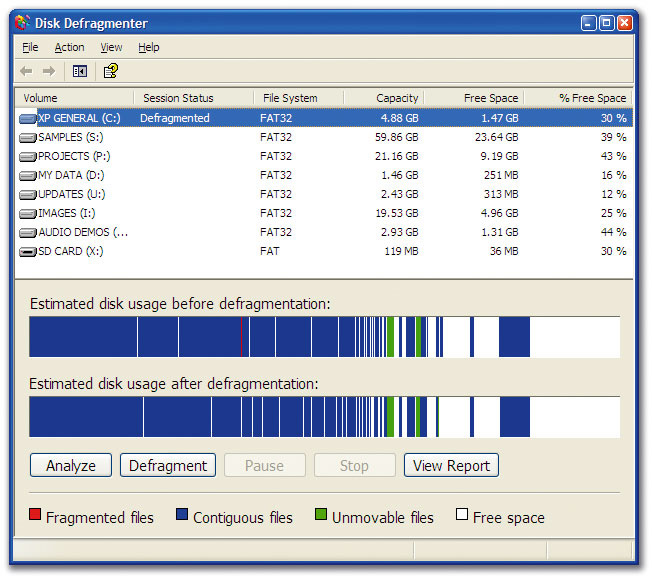
Task: Click the Help toolbar icon
Action: point(110,71)
